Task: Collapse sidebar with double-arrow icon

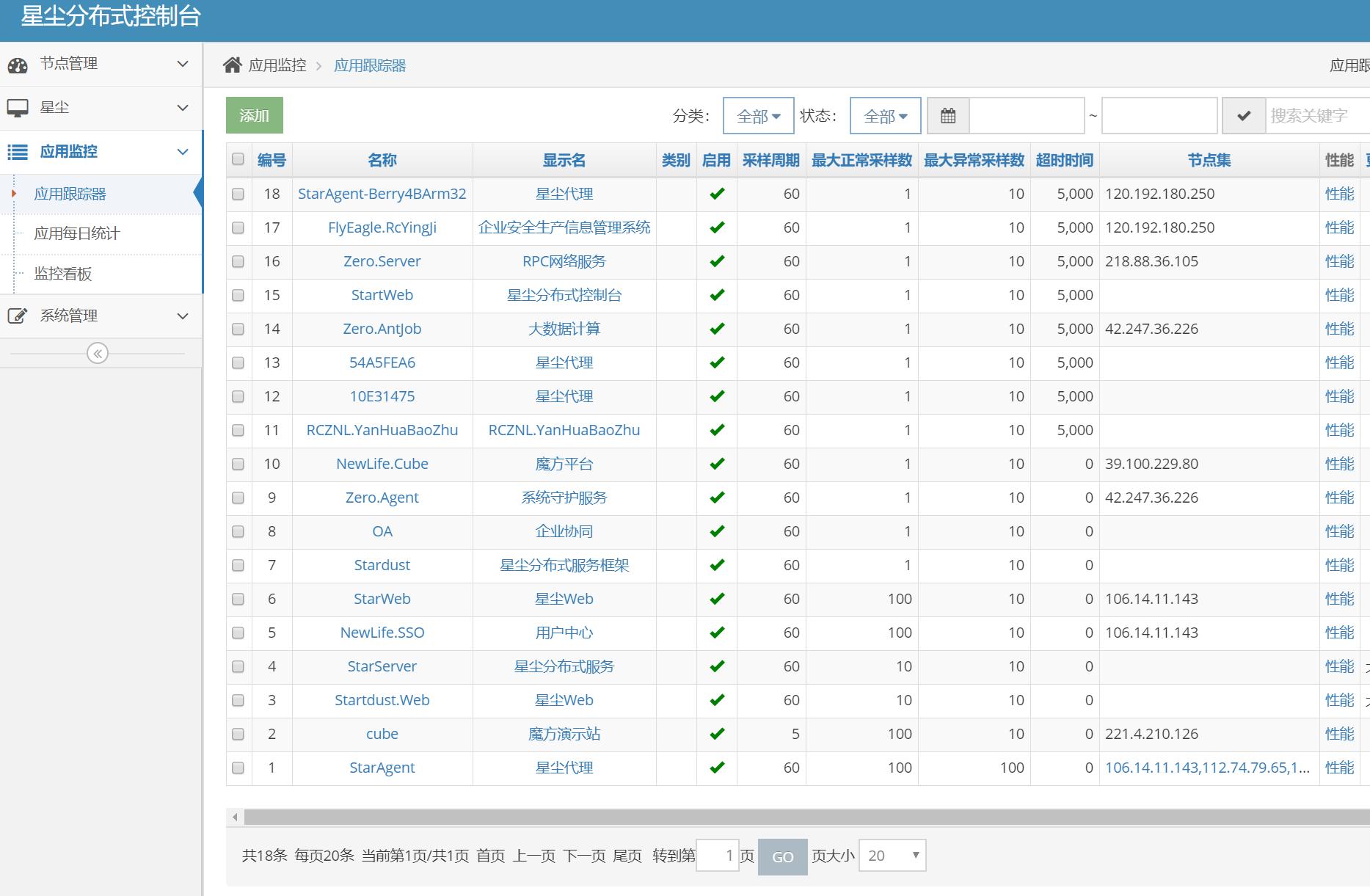Action: coord(98,354)
